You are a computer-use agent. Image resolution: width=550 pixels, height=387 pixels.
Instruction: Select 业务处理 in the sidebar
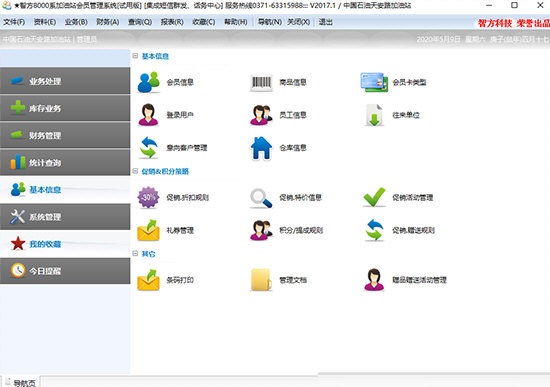[x=65, y=81]
